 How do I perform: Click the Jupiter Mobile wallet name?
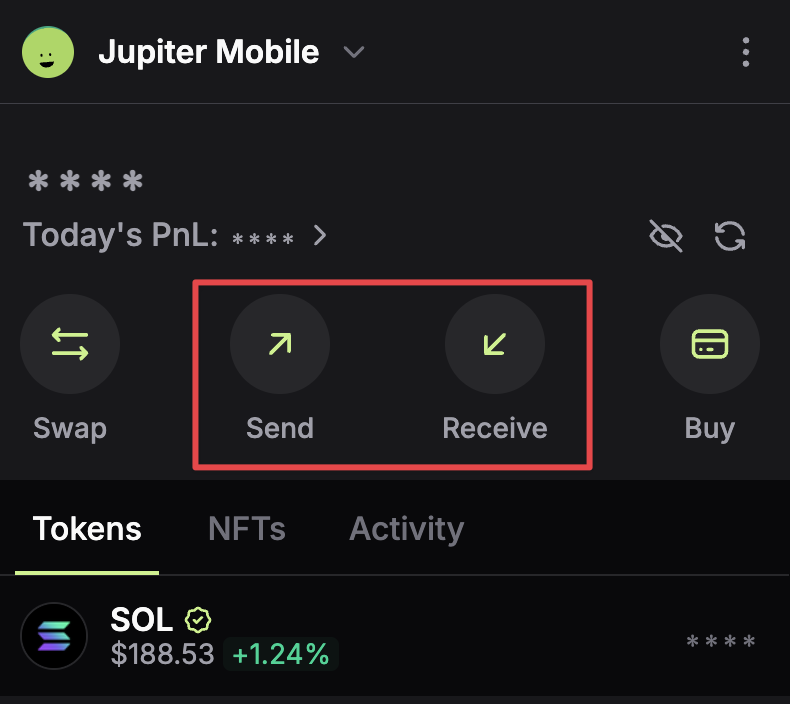[x=208, y=52]
